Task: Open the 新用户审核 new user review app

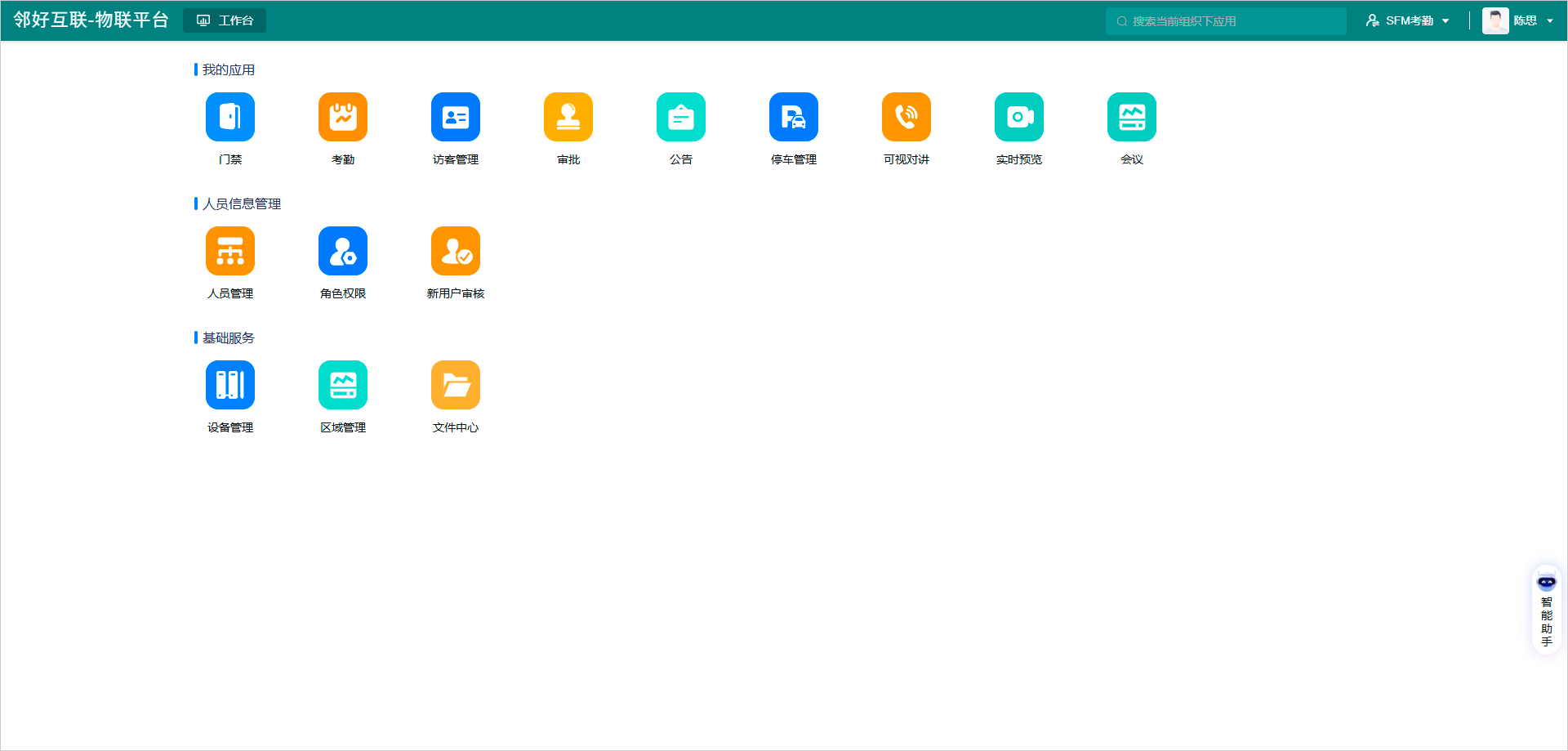Action: pos(455,251)
